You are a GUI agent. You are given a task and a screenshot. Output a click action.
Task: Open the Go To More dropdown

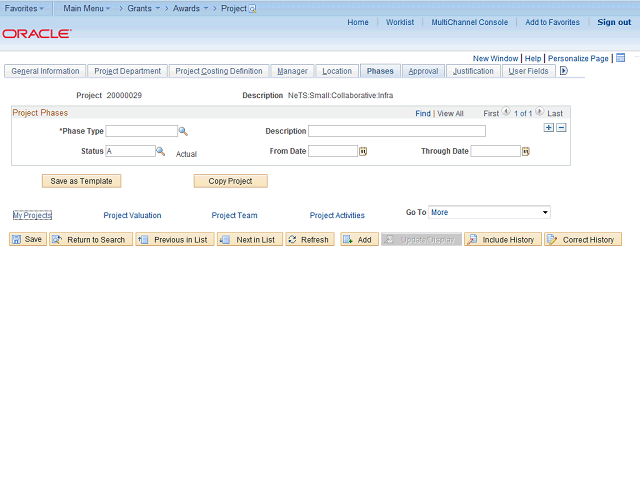(x=489, y=212)
